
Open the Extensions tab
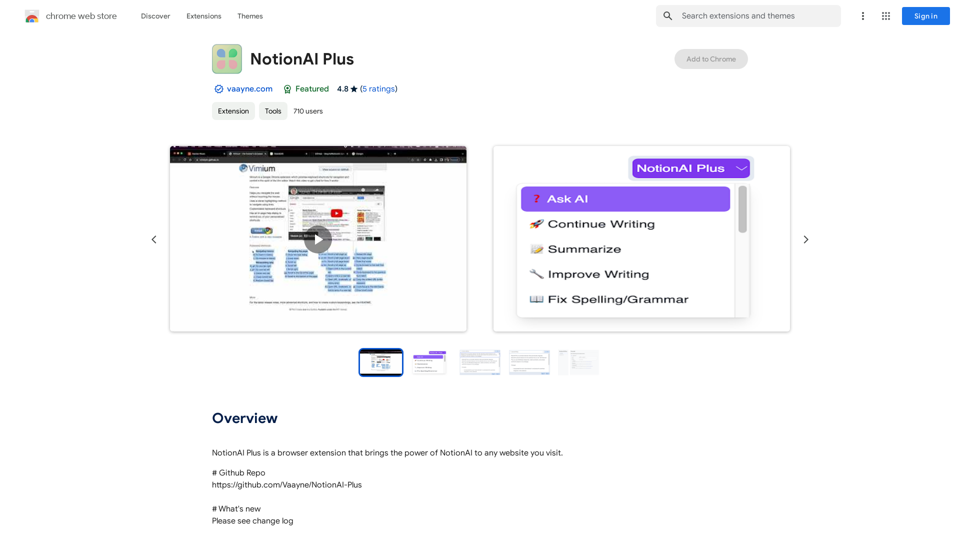[x=204, y=16]
